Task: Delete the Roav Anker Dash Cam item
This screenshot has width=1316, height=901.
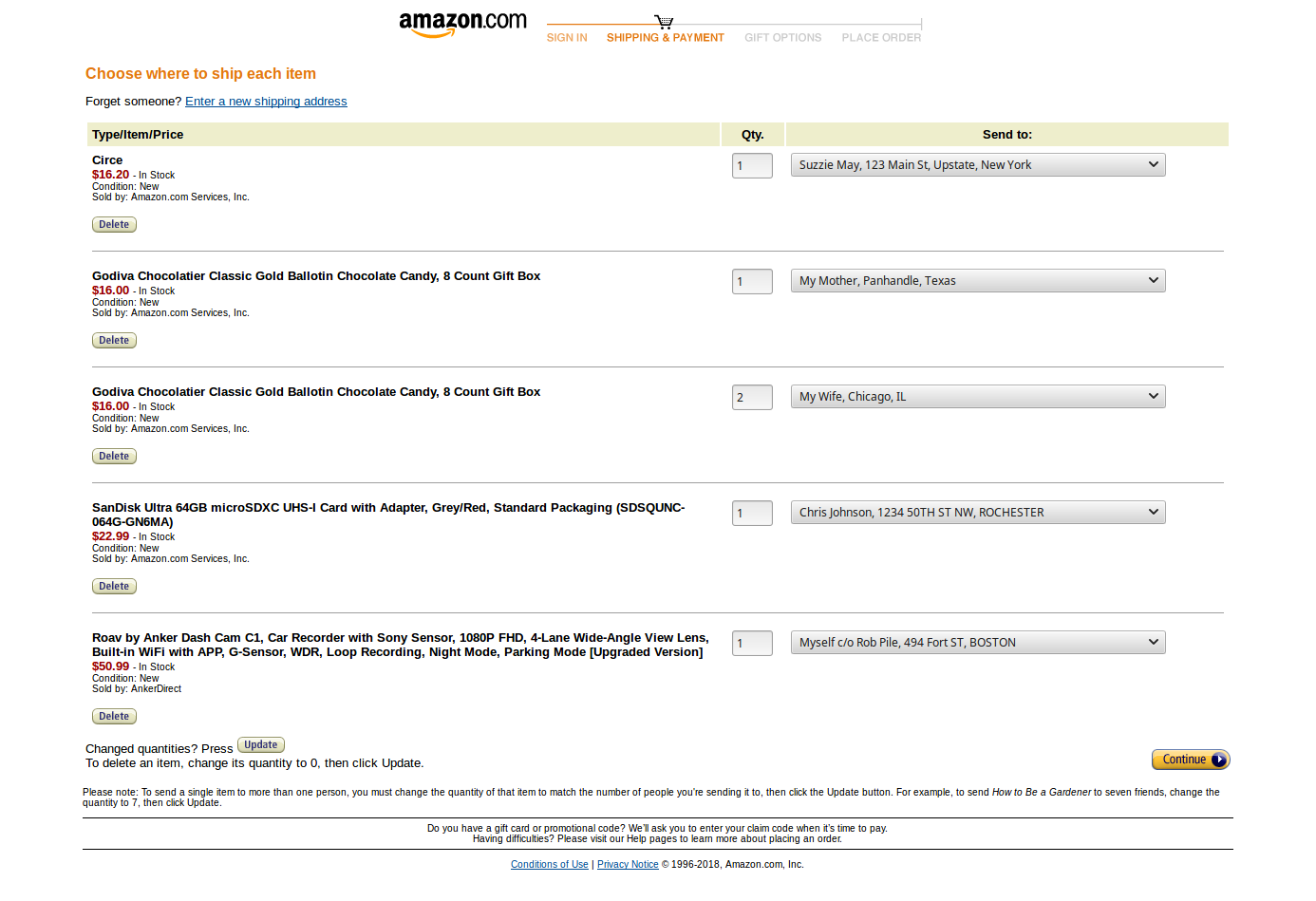Action: tap(114, 717)
